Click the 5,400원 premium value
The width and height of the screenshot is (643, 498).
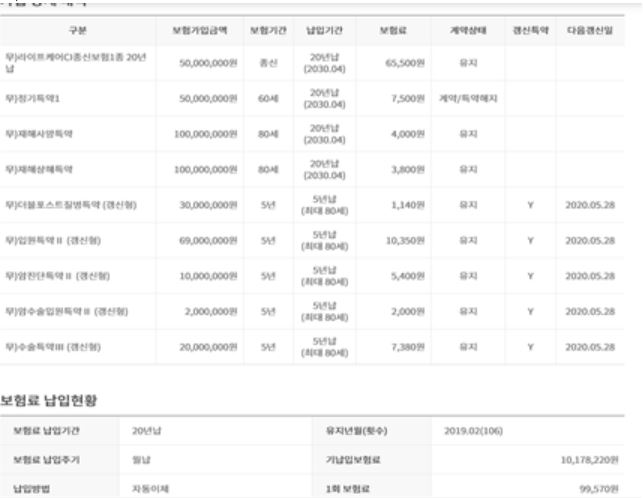(408, 276)
